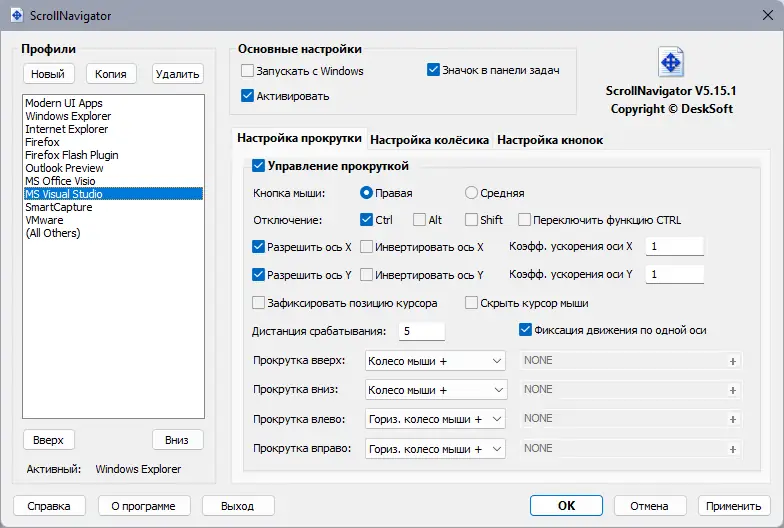
Task: Close the ScrollNavigator window
Action: coord(768,16)
